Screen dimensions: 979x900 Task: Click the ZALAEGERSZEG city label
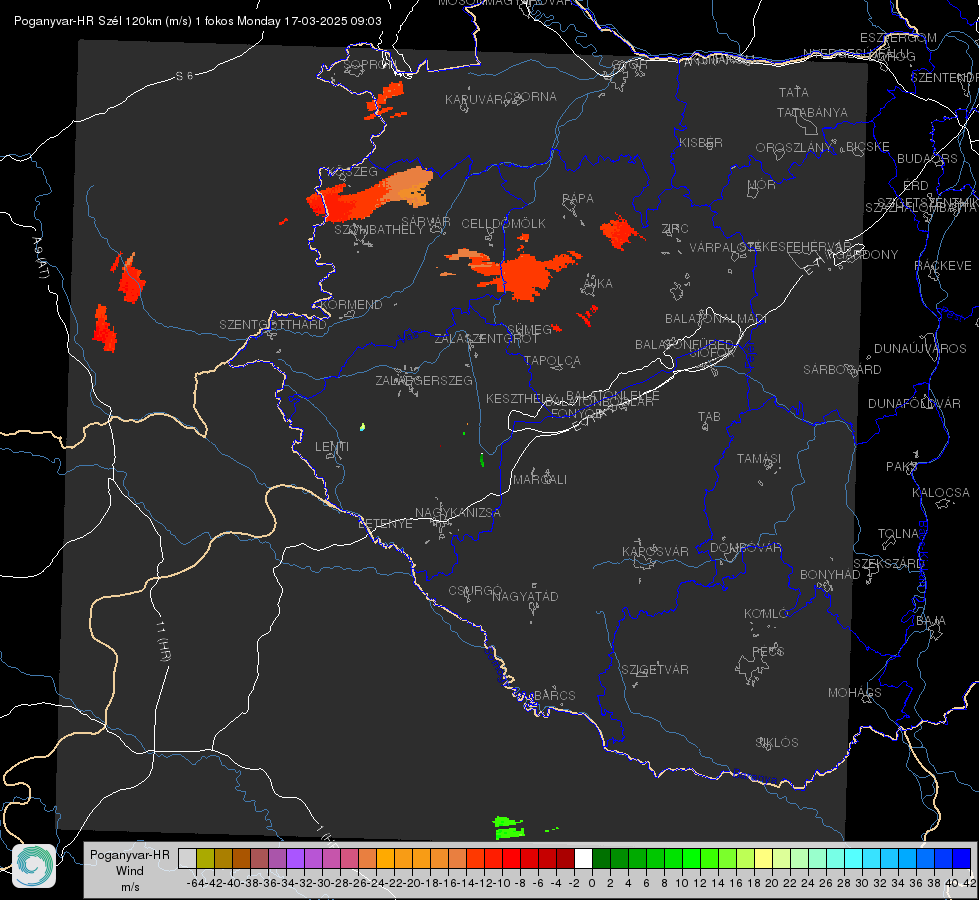pos(424,380)
